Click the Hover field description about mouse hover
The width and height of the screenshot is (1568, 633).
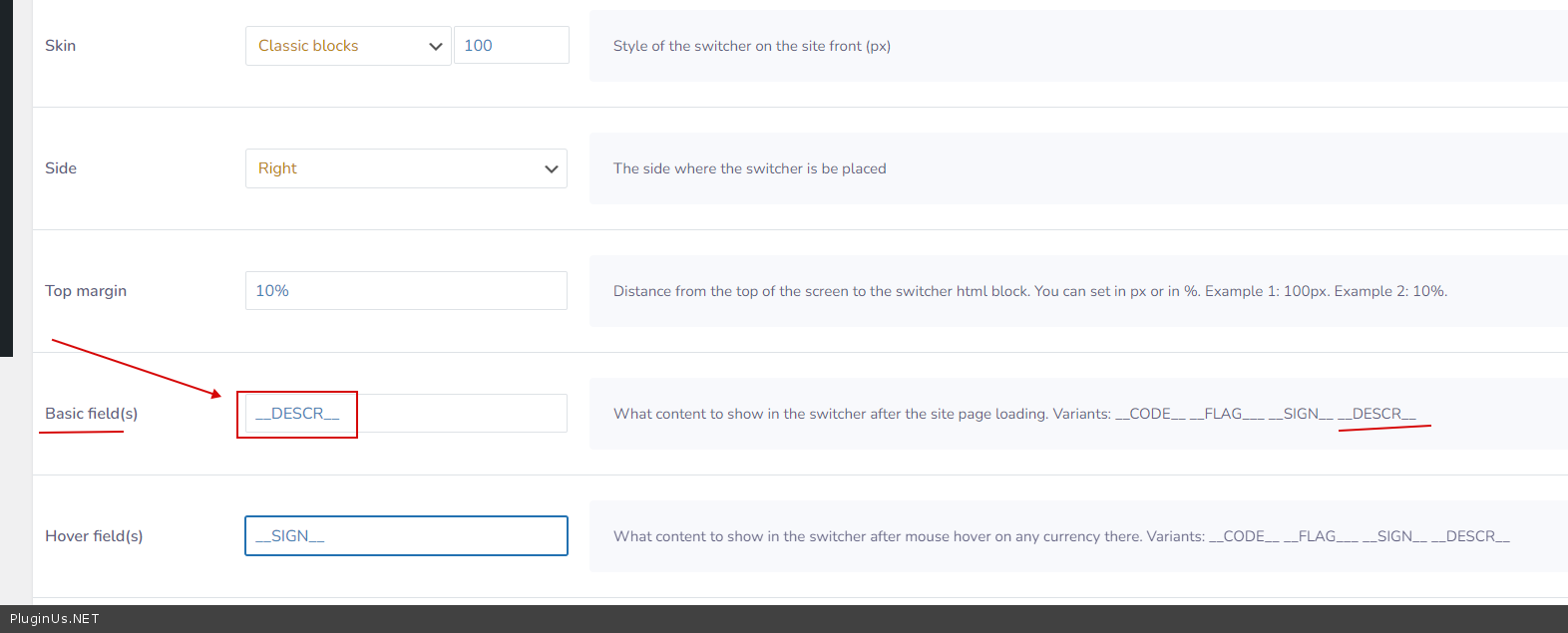1061,536
